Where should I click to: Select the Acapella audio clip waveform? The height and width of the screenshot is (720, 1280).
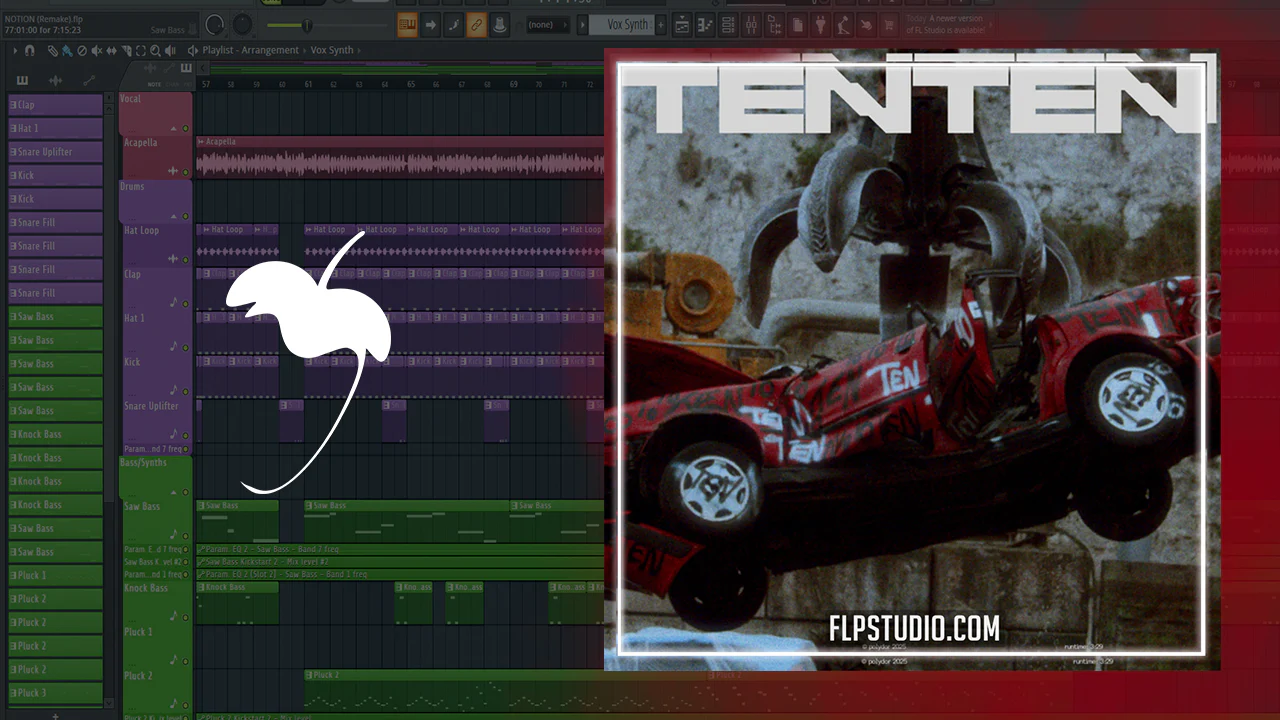click(x=400, y=163)
